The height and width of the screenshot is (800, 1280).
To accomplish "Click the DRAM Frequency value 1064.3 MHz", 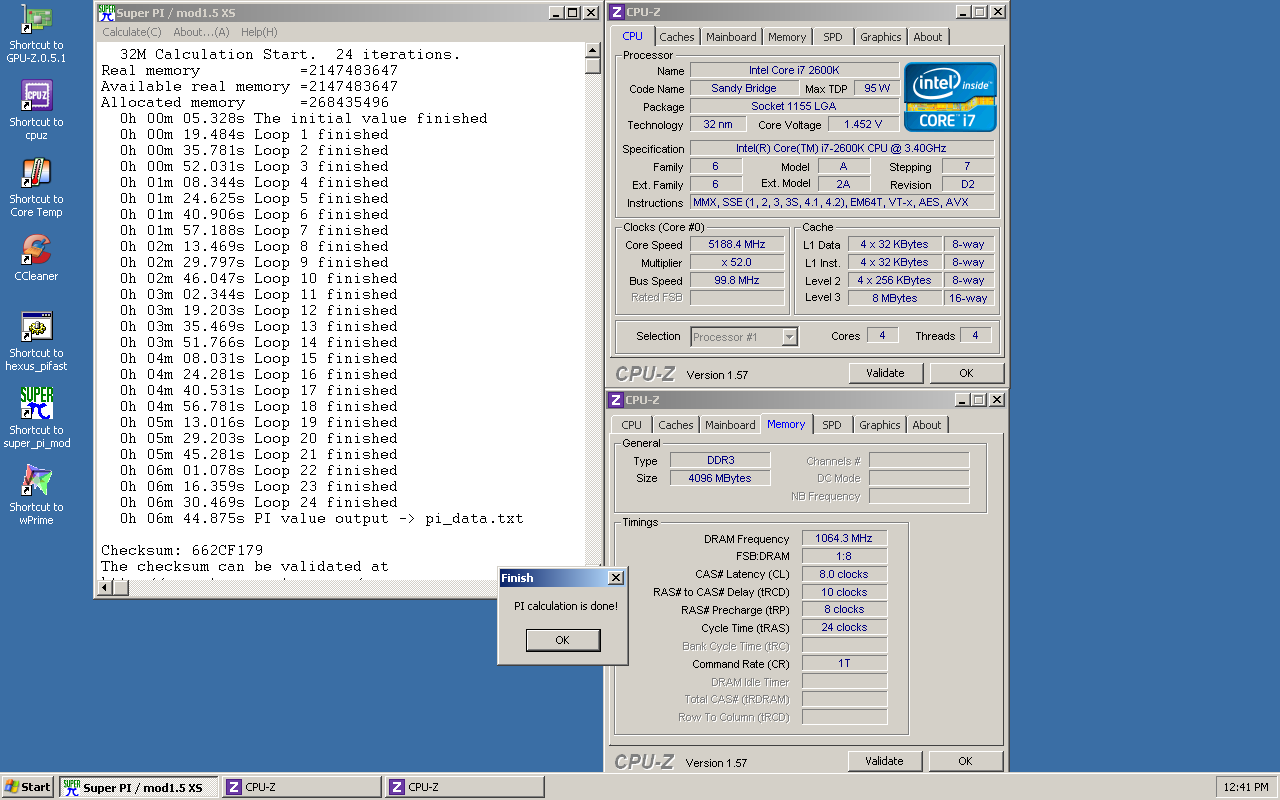I will tap(844, 539).
